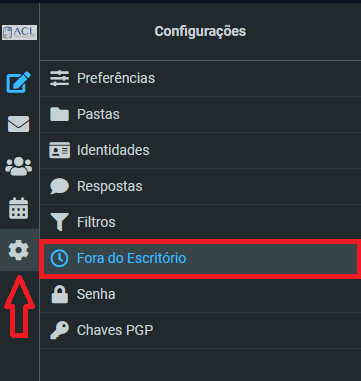
Task: Open the mail envelope icon
Action: click(x=19, y=124)
